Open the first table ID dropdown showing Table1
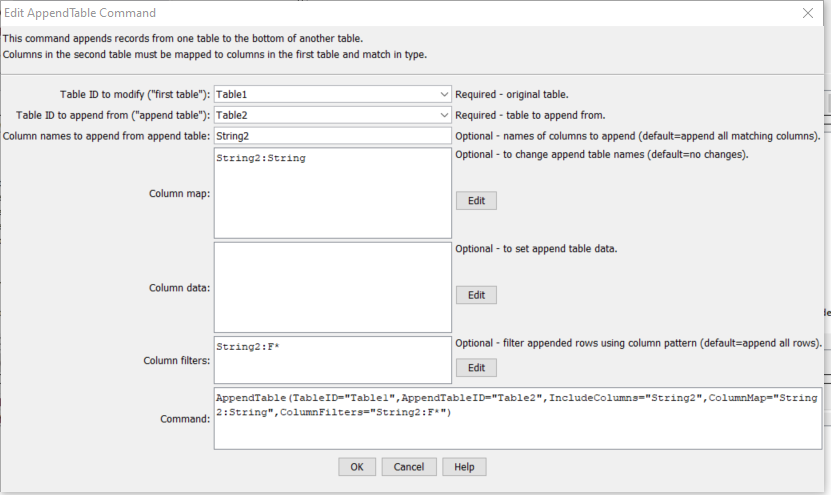Screen dimensions: 831x495 pyautogui.click(x=332, y=94)
